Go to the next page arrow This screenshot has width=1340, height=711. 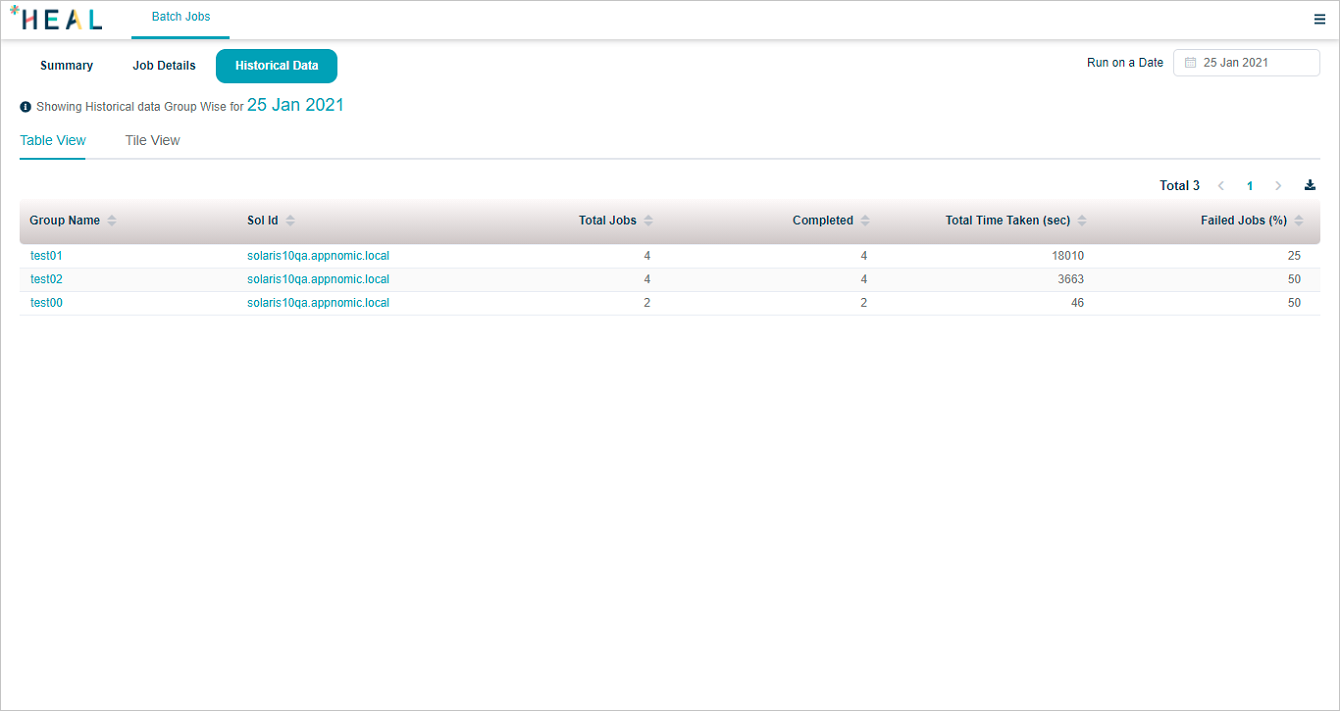(1278, 186)
